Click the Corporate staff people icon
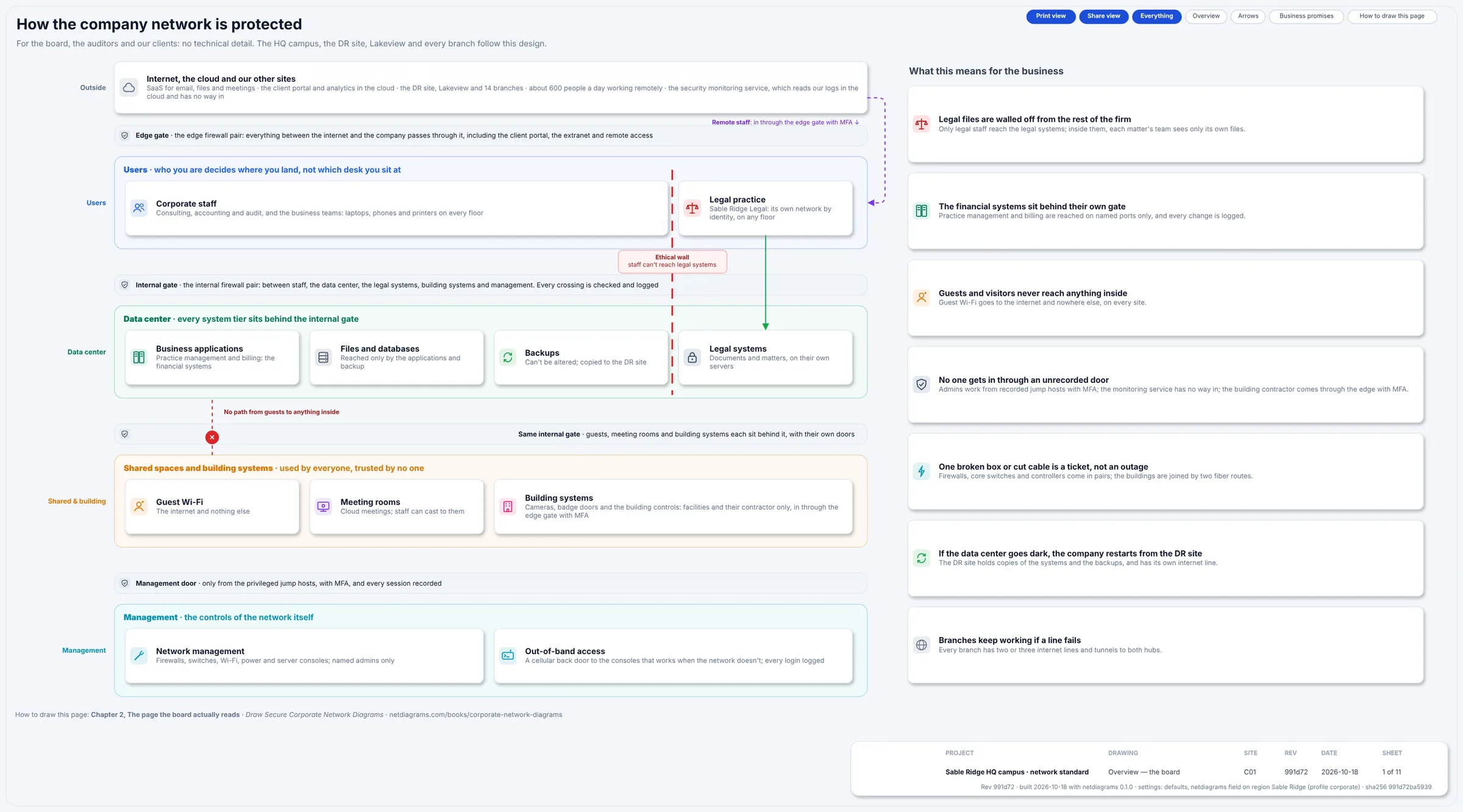 [139, 208]
